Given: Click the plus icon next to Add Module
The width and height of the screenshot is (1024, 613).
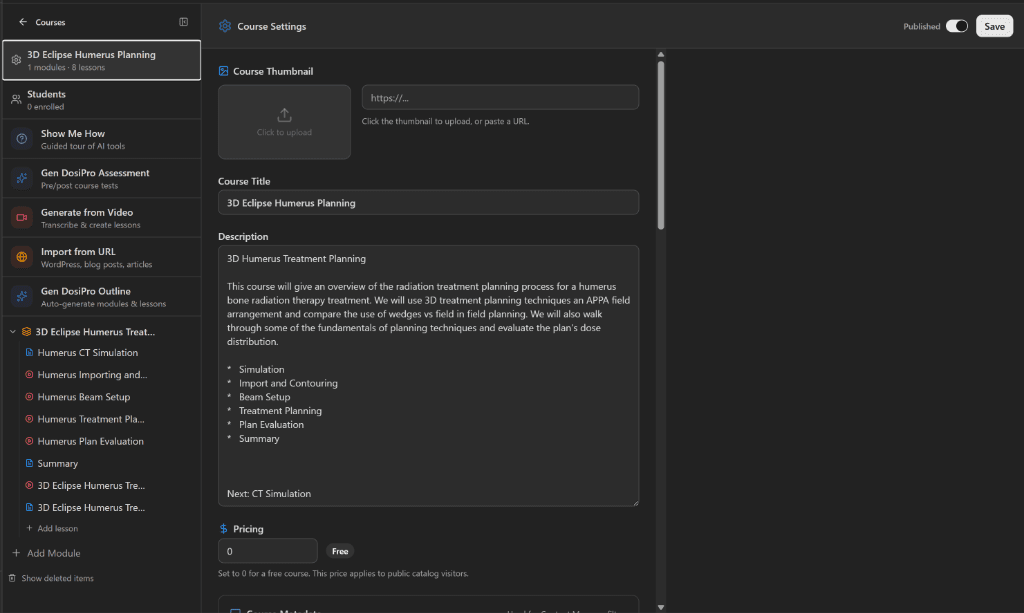Looking at the screenshot, I should (x=16, y=553).
